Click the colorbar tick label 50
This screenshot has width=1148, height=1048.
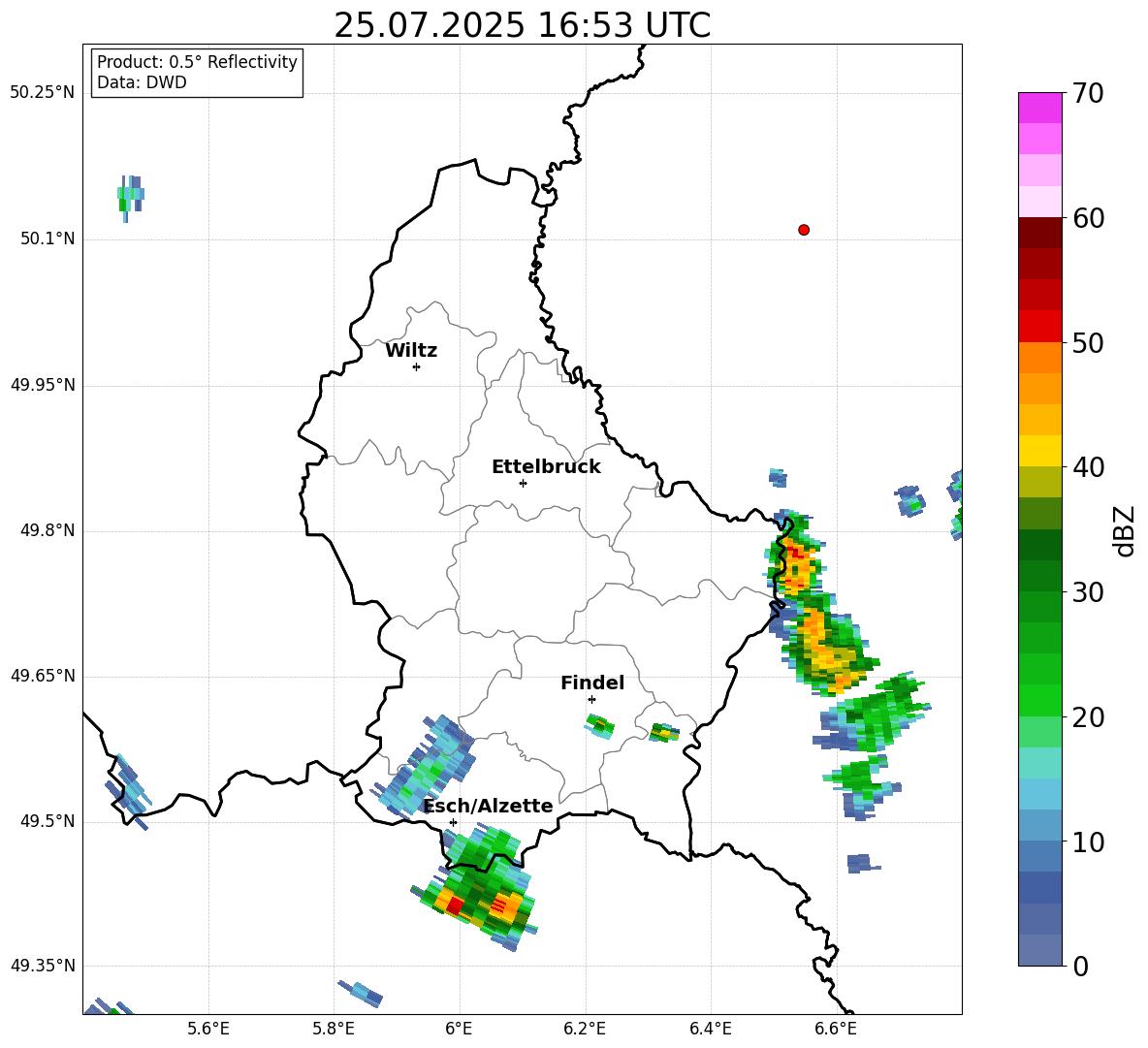tap(1088, 343)
